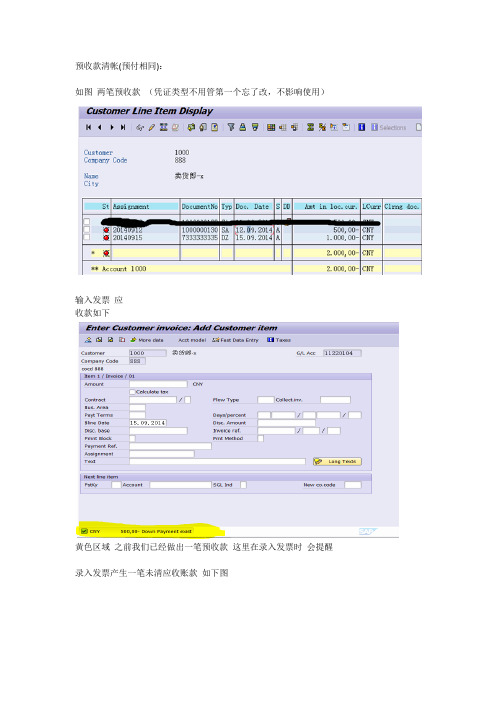Click the SGL Ind field
The height and width of the screenshot is (702, 496).
(x=244, y=485)
